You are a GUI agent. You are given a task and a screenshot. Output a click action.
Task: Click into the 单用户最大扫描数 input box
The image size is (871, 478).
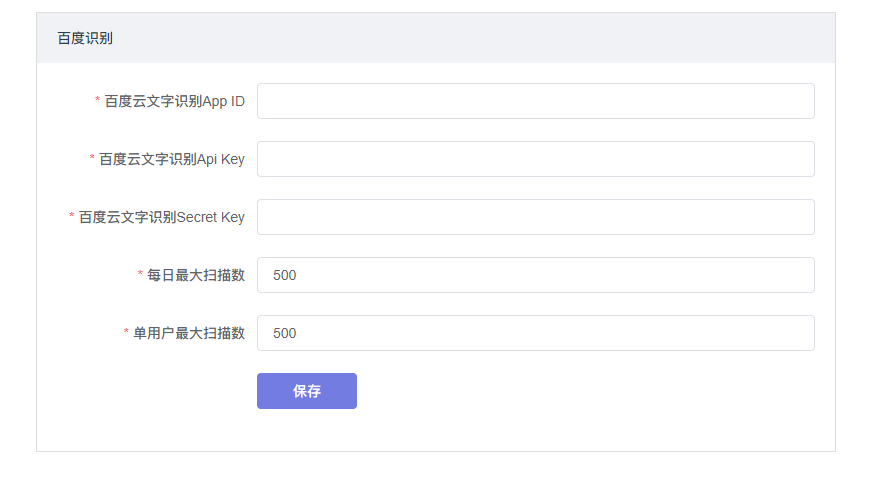pyautogui.click(x=535, y=333)
